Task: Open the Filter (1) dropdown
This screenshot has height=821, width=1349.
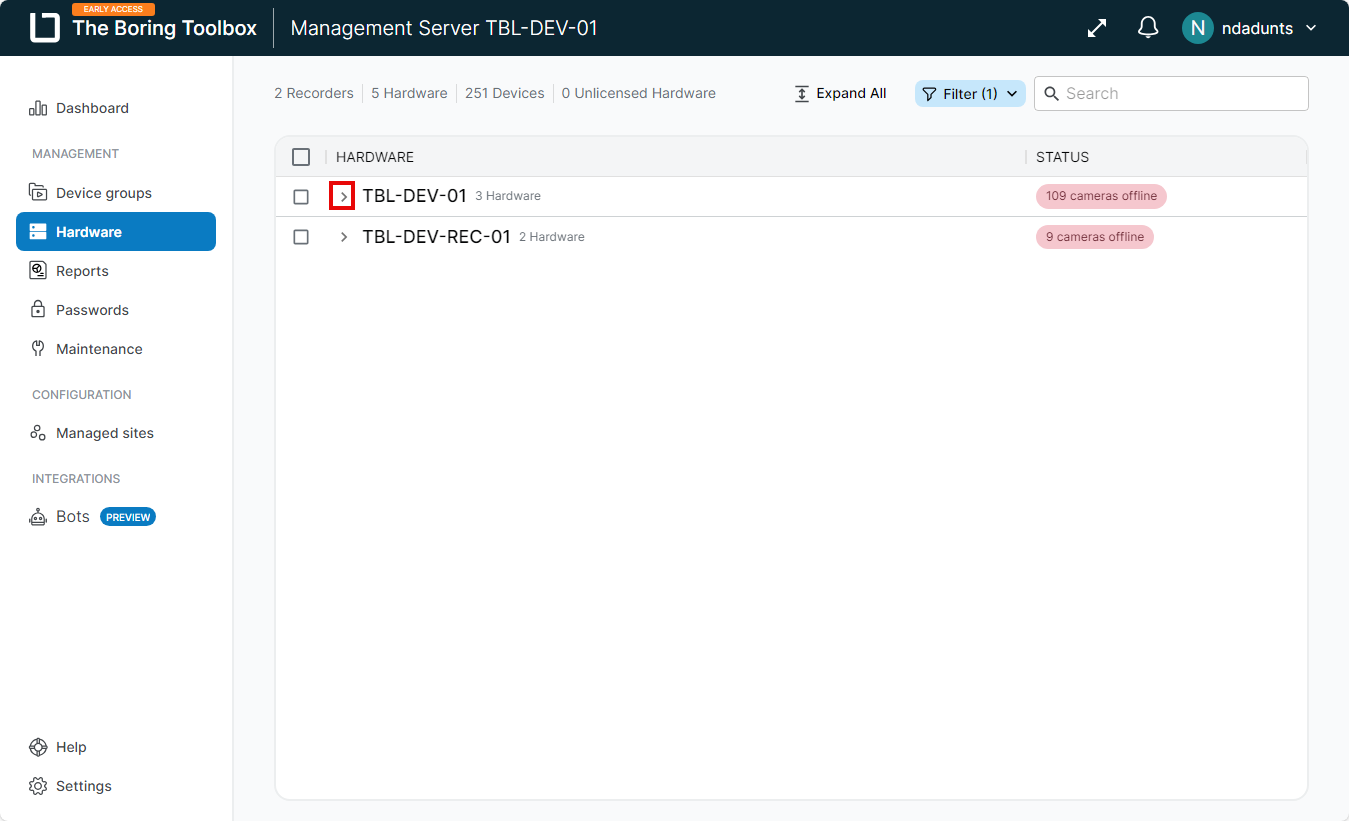Action: pyautogui.click(x=969, y=93)
